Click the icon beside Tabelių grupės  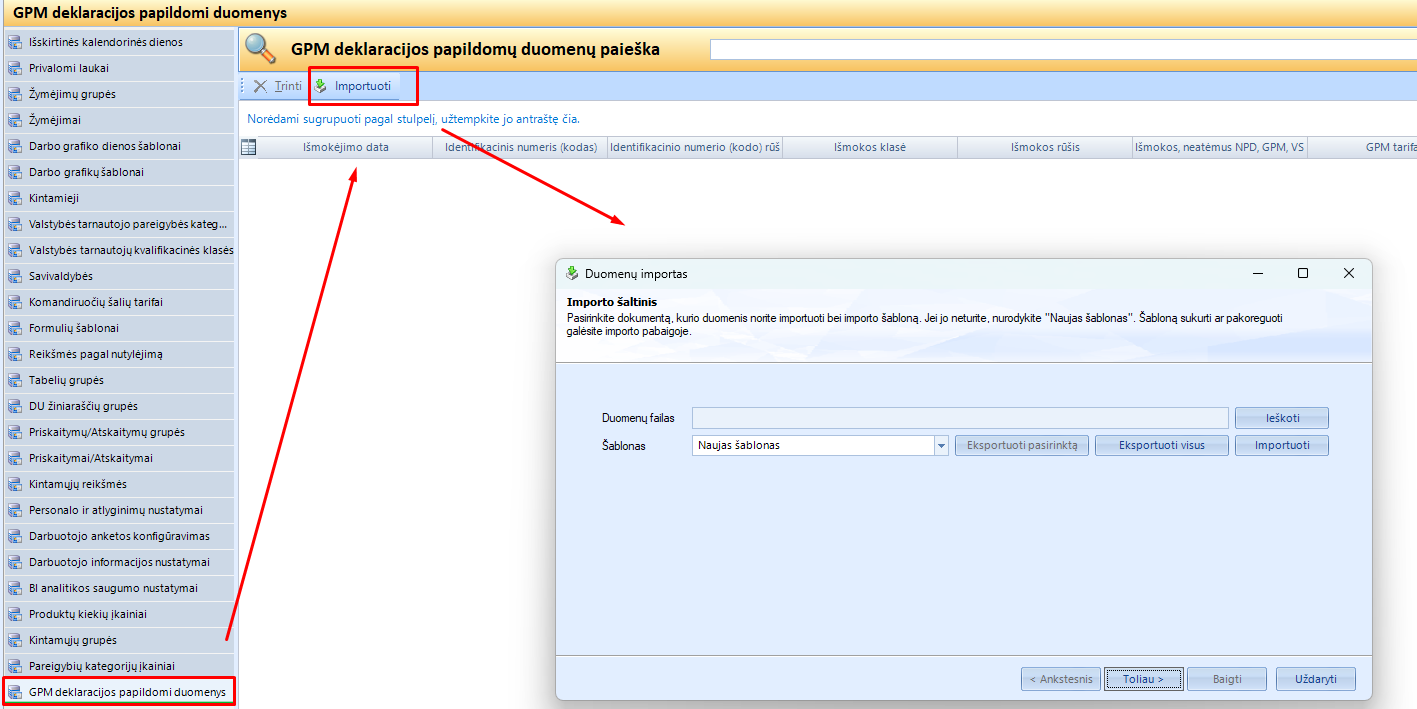click(x=14, y=381)
